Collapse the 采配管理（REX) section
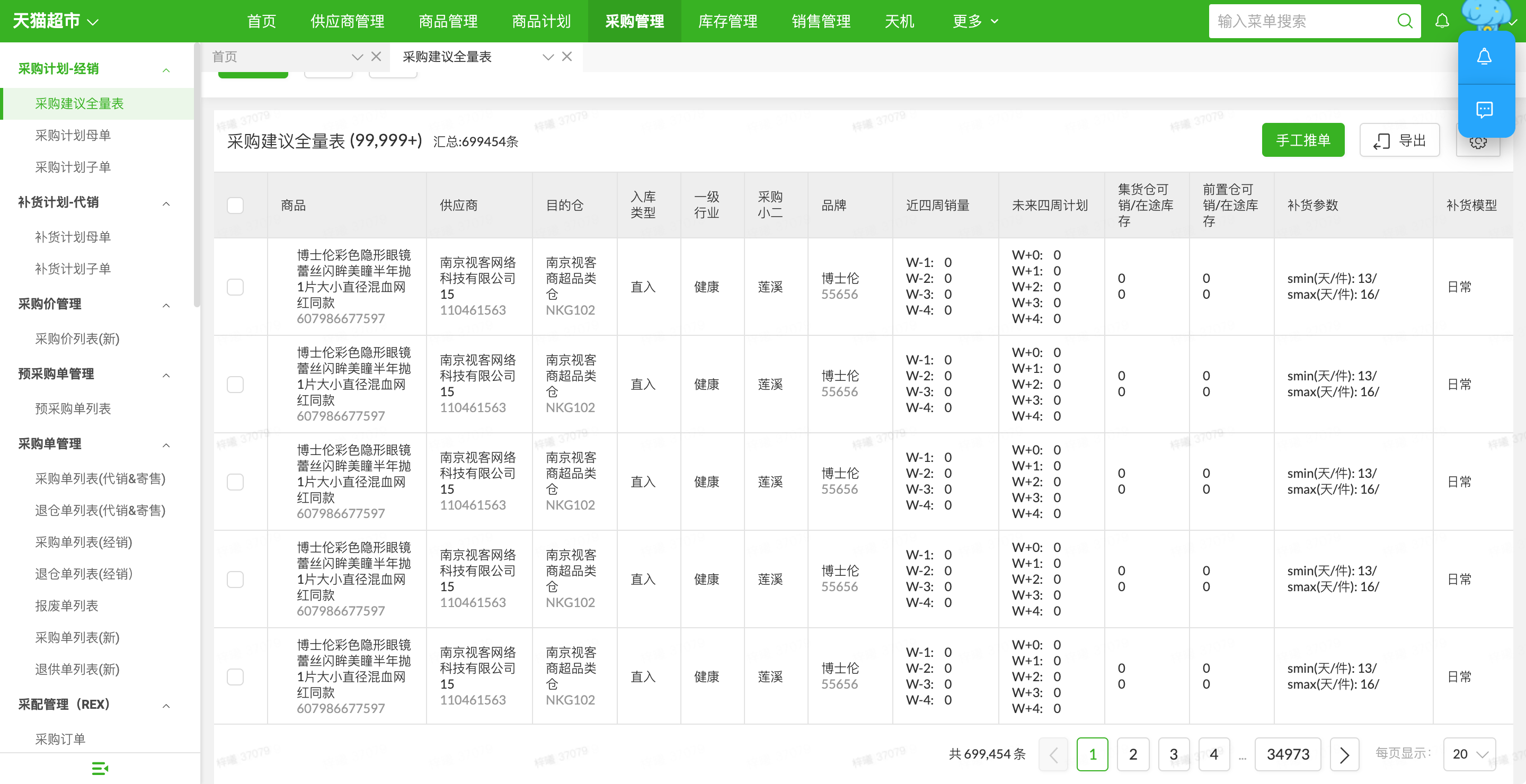Screen dimensions: 1526x784 pyautogui.click(x=166, y=706)
